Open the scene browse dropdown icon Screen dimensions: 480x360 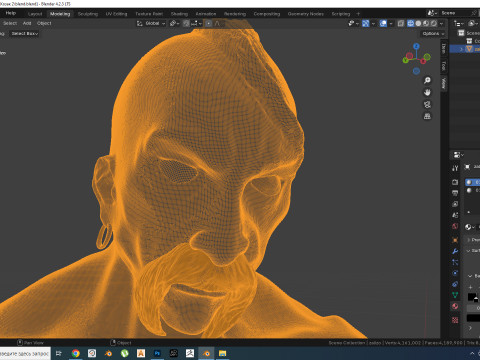click(432, 13)
